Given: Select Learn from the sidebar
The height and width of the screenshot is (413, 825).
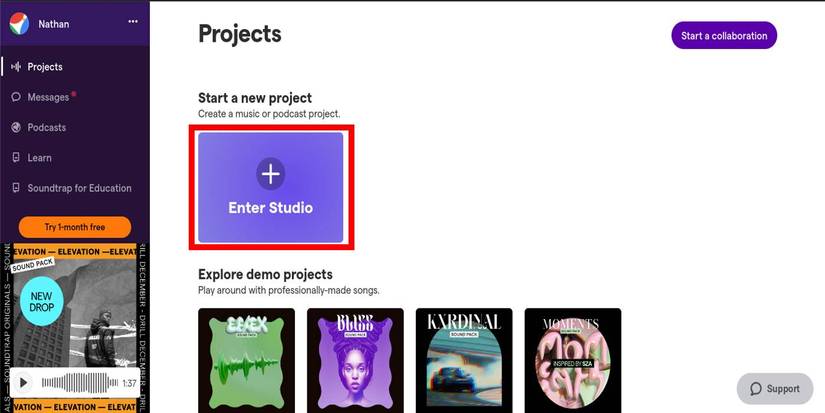Looking at the screenshot, I should tap(39, 157).
